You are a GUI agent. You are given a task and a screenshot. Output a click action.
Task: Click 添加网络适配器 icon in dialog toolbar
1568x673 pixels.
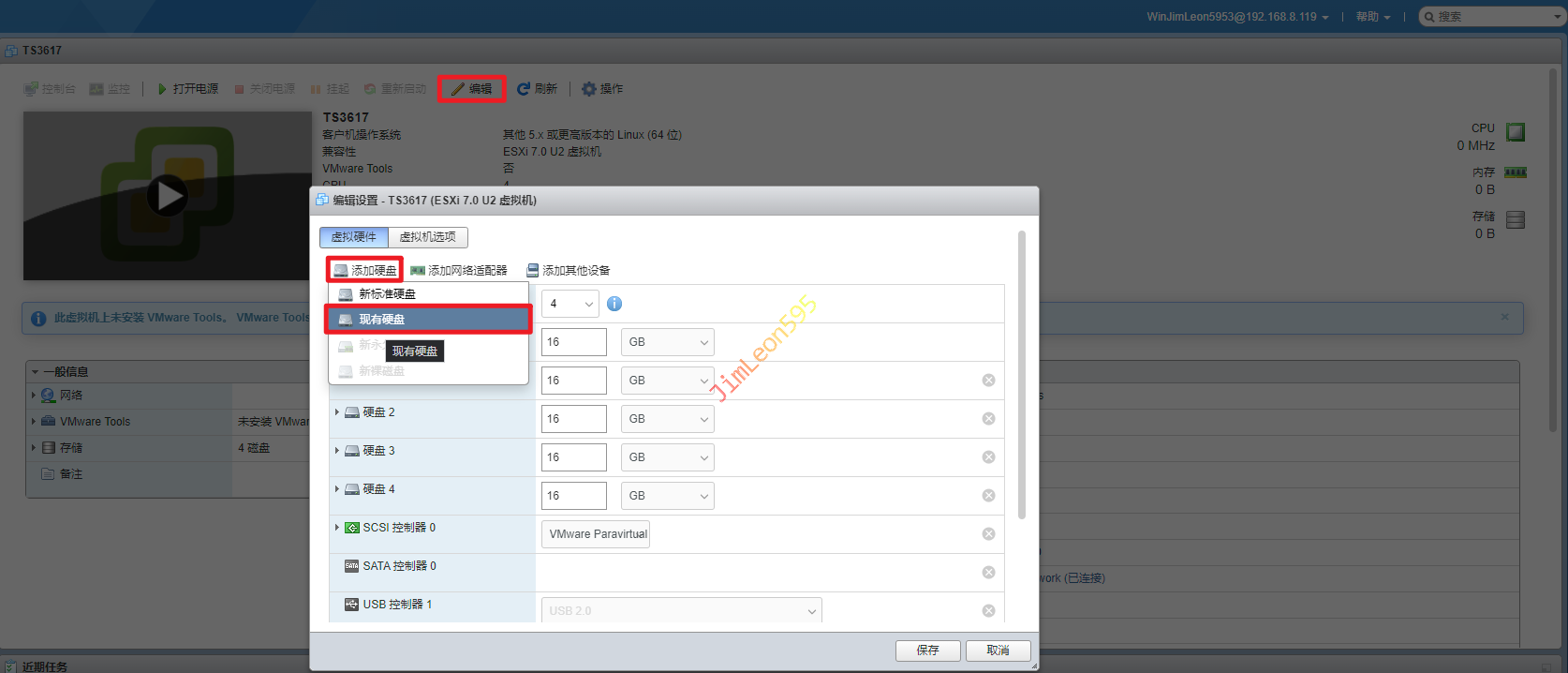[418, 271]
